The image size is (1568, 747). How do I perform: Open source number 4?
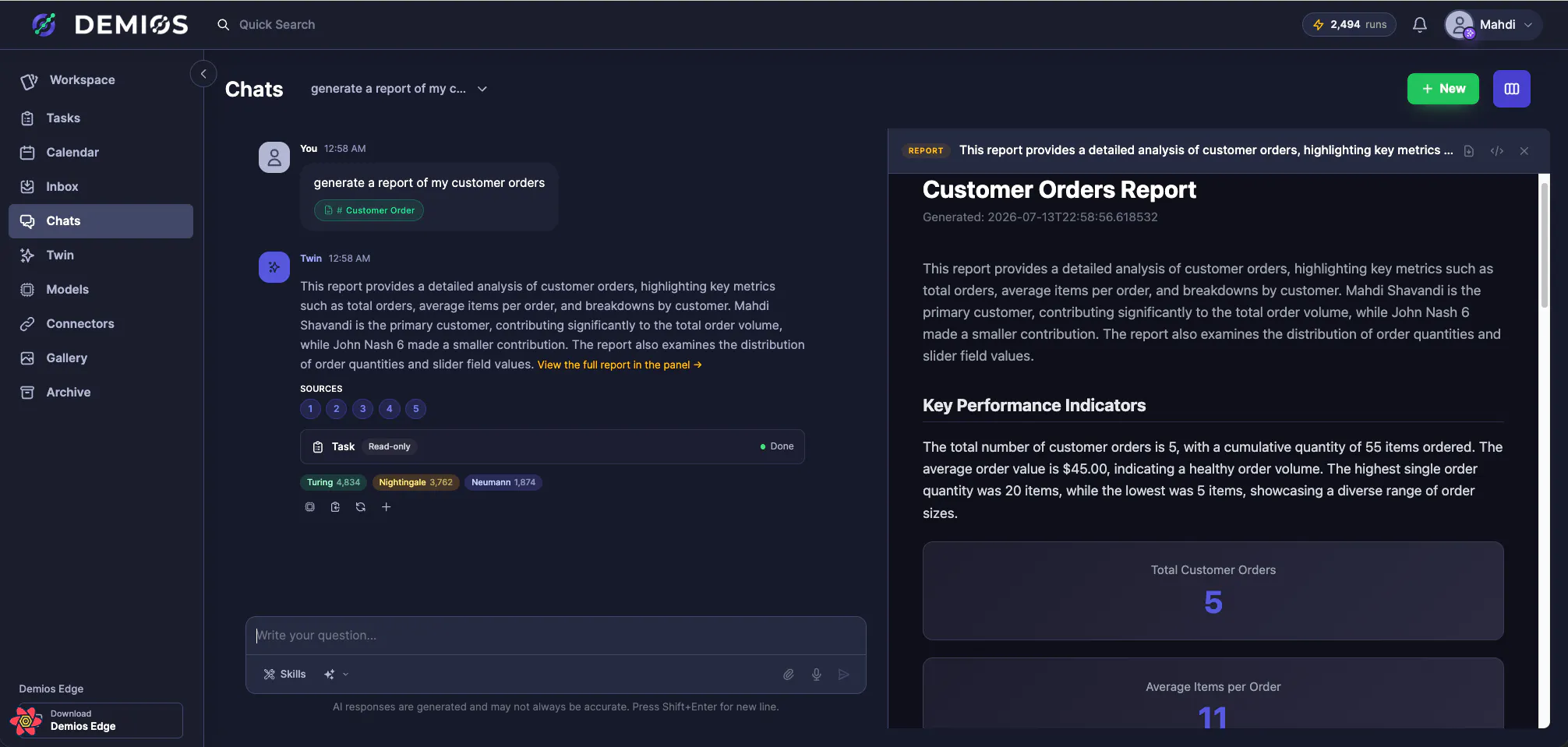tap(390, 409)
